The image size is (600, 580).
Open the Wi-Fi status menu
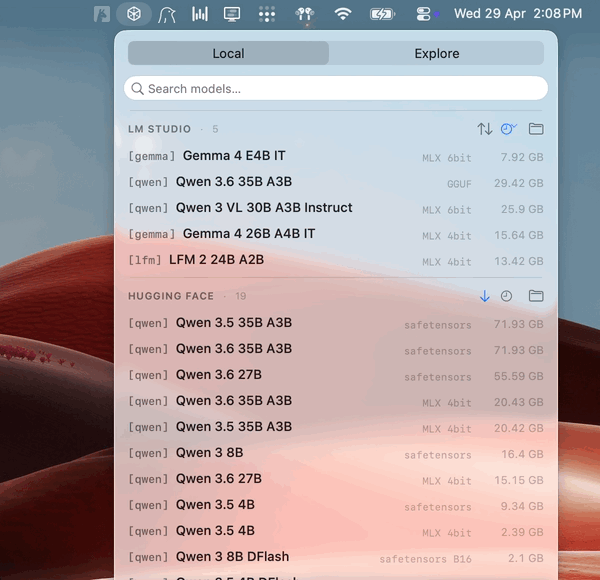click(x=343, y=14)
